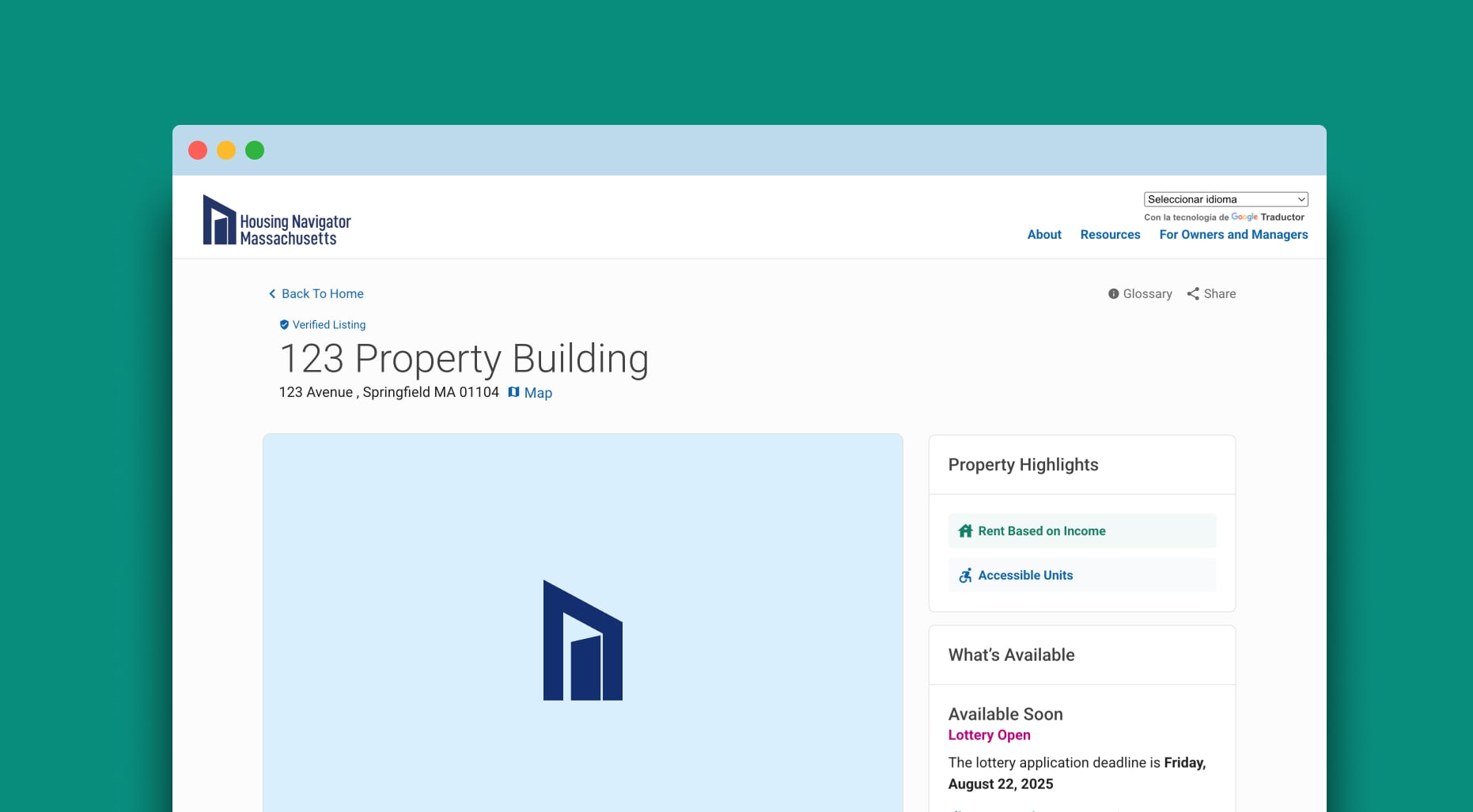Click the yellow minimize window button

click(226, 150)
